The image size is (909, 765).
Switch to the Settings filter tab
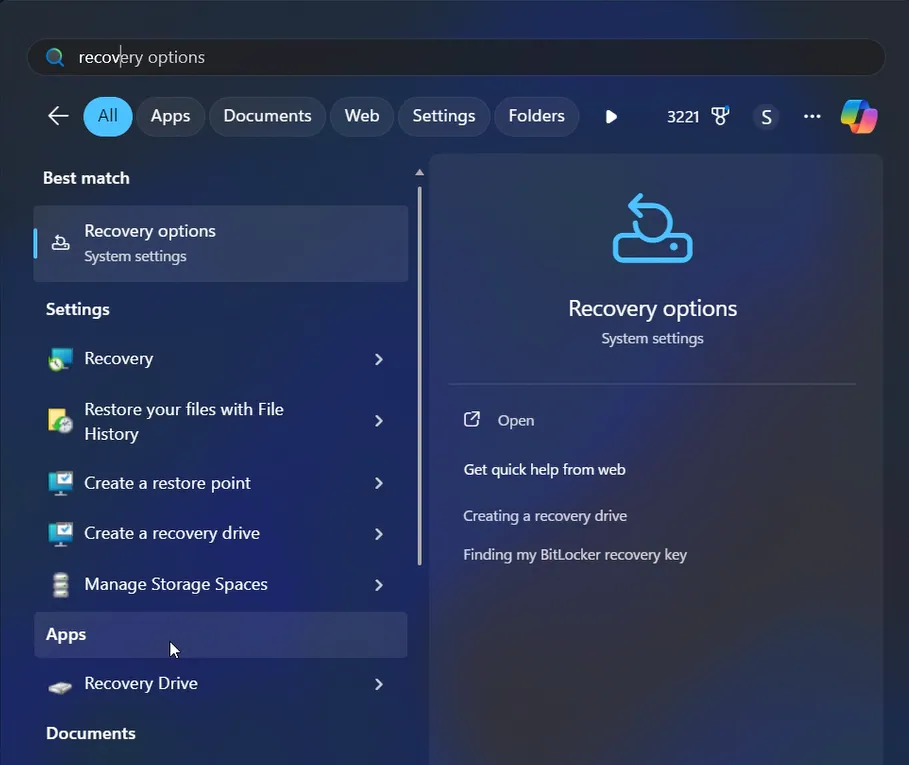coord(443,116)
